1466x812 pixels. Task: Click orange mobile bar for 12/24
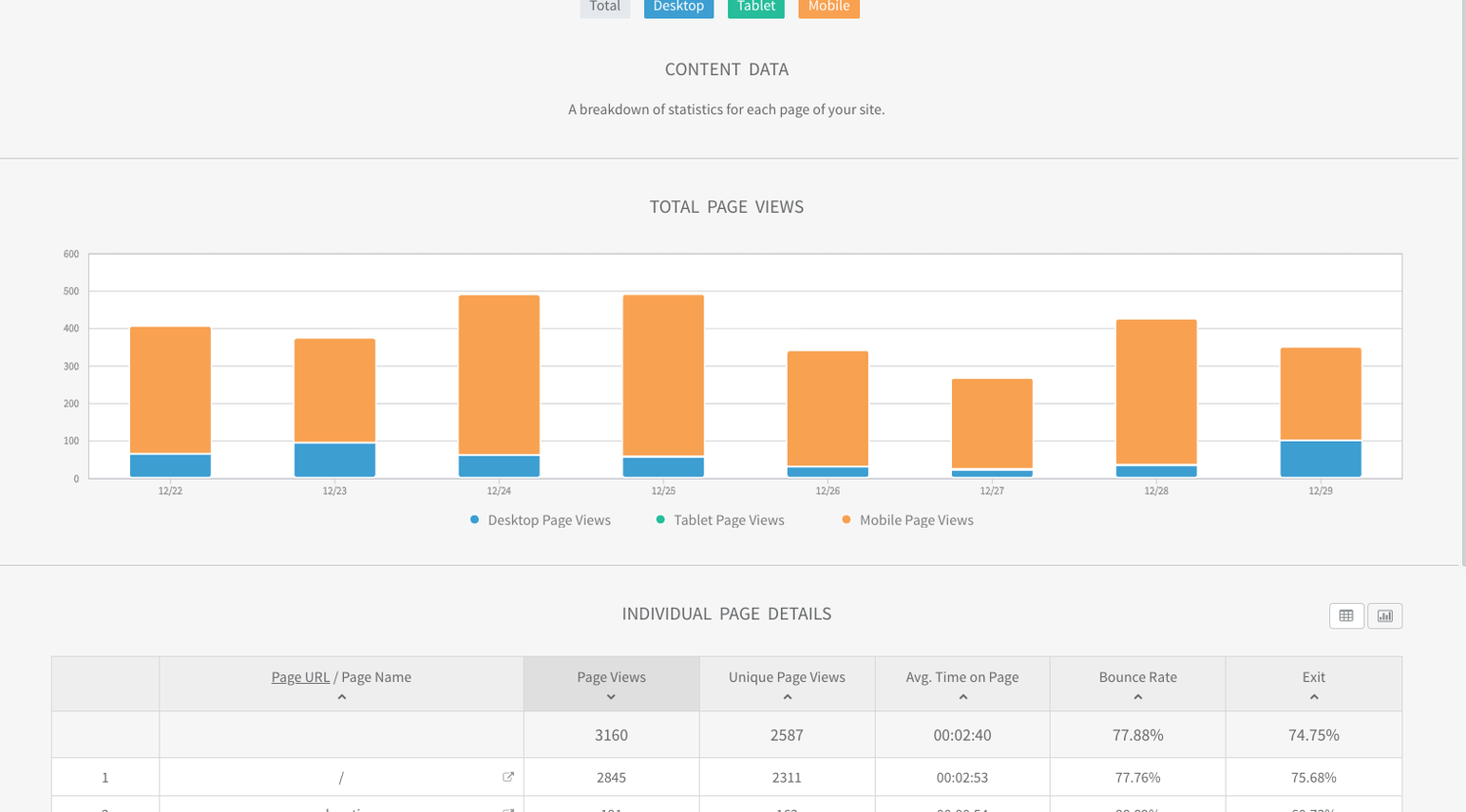tap(498, 374)
